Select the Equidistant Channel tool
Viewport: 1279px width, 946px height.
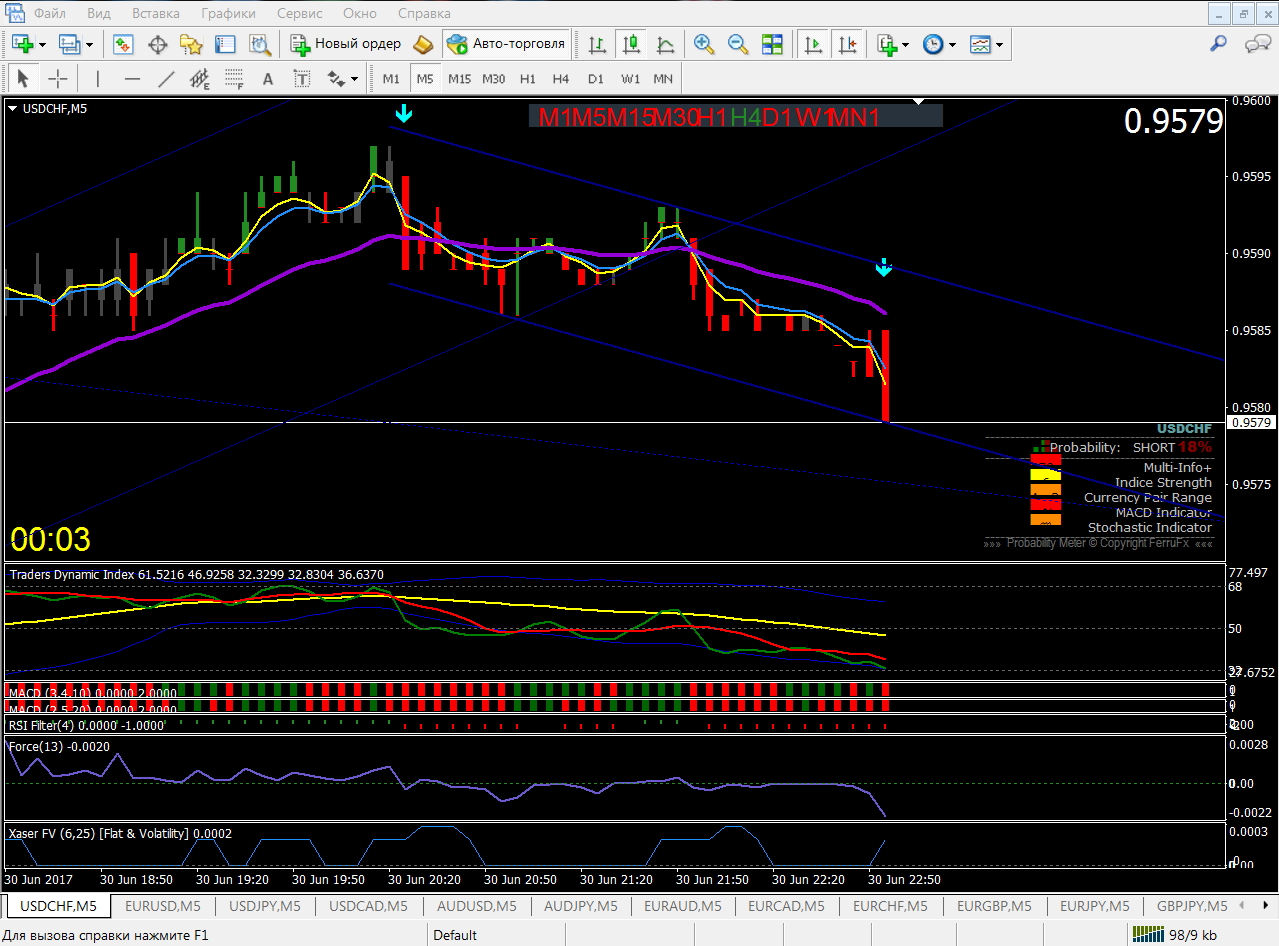click(200, 79)
